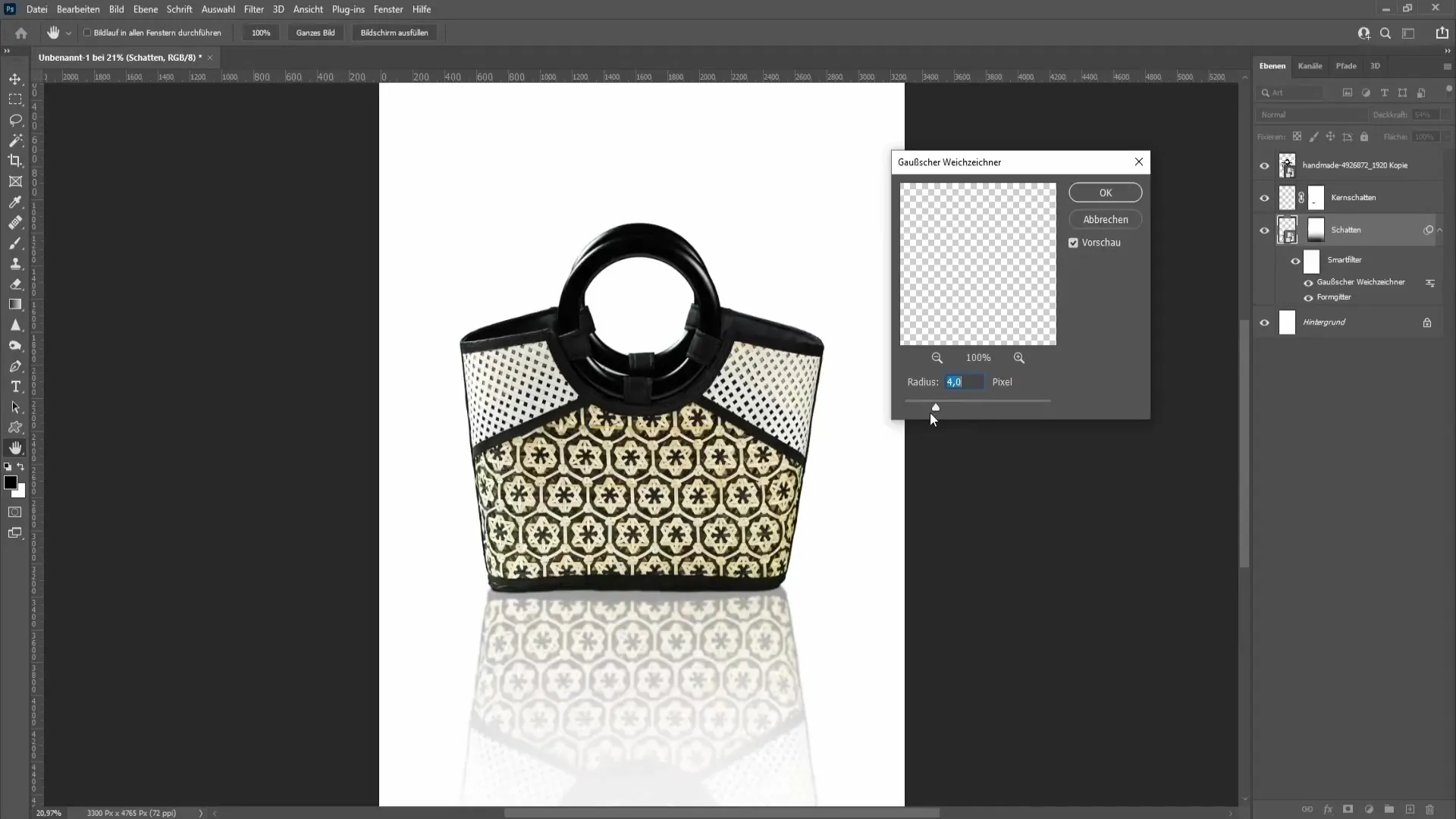
Task: Toggle Formgitter filter visibility
Action: click(1308, 298)
